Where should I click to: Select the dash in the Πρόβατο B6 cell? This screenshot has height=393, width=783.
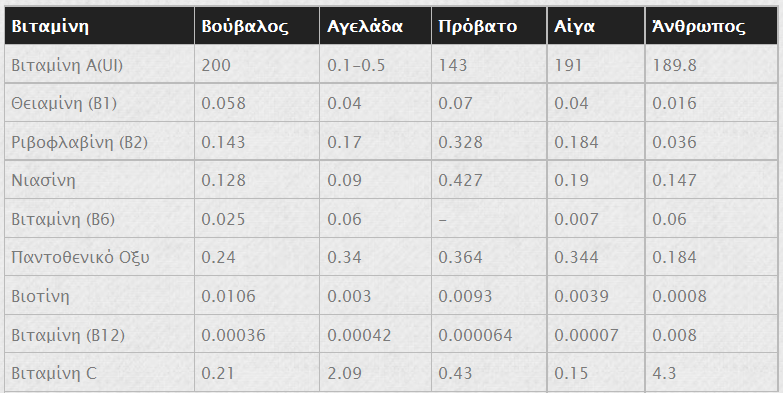click(442, 219)
